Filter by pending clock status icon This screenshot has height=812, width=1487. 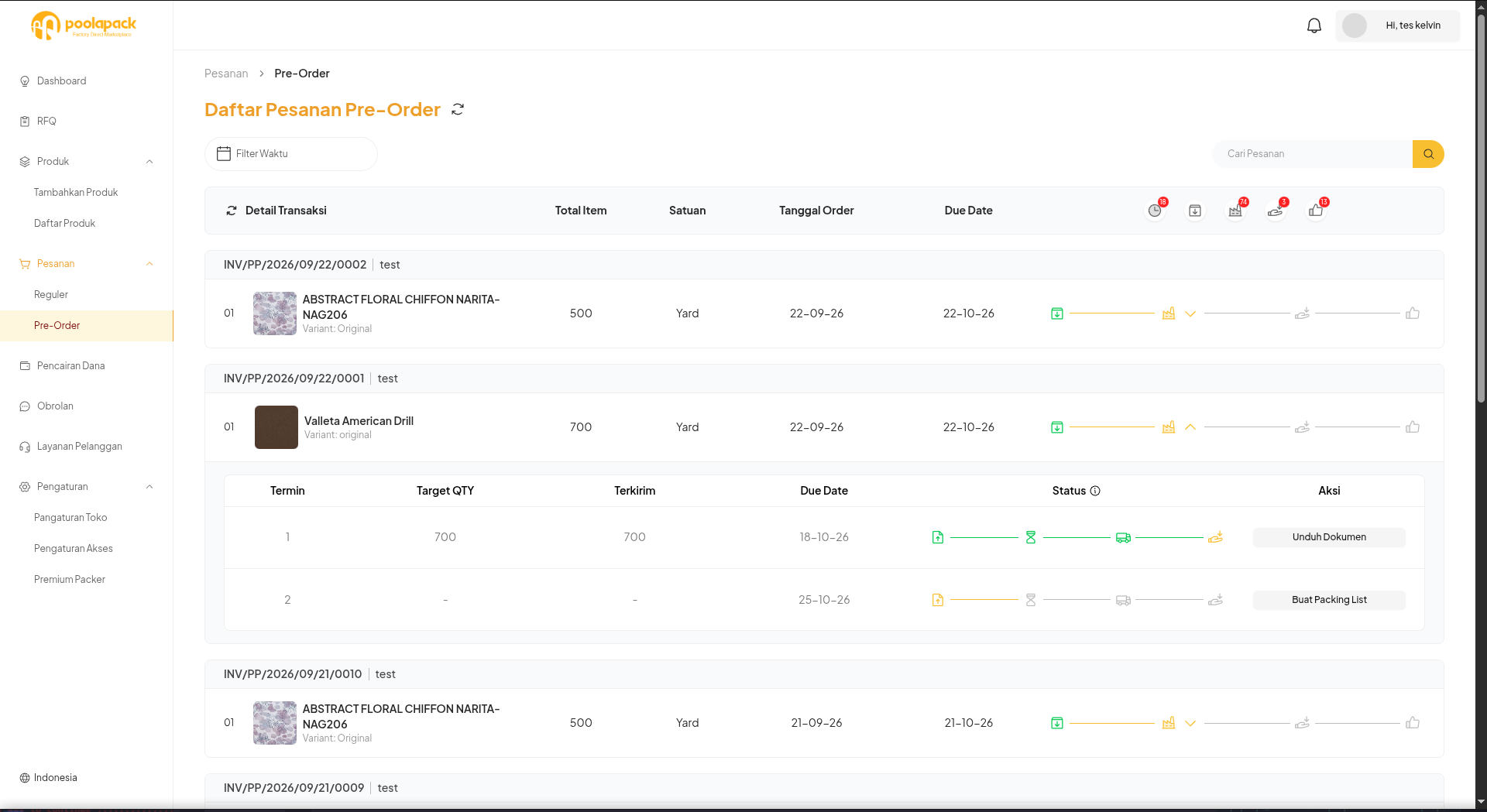(1155, 211)
